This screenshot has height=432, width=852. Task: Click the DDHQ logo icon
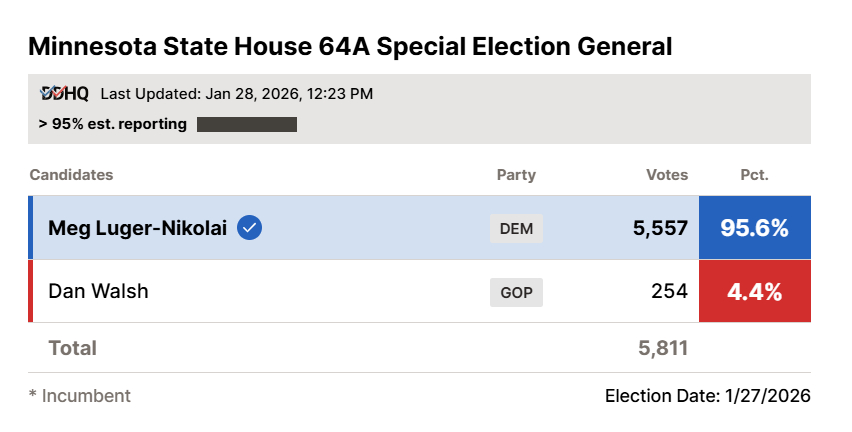pyautogui.click(x=64, y=94)
